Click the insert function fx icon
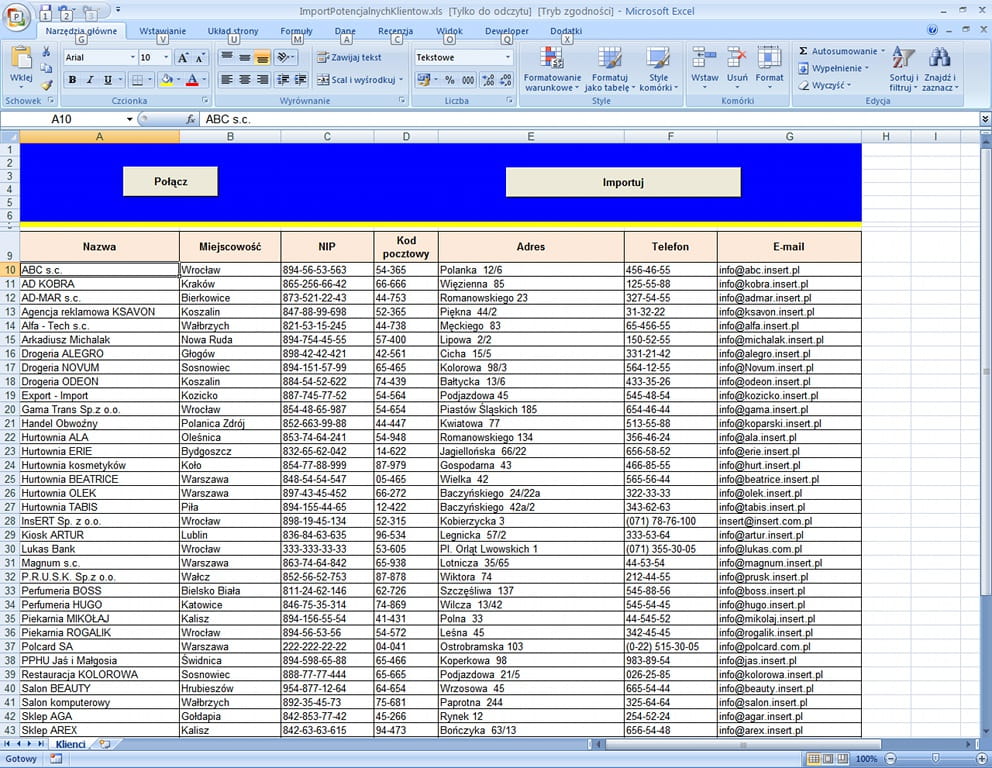 point(190,119)
